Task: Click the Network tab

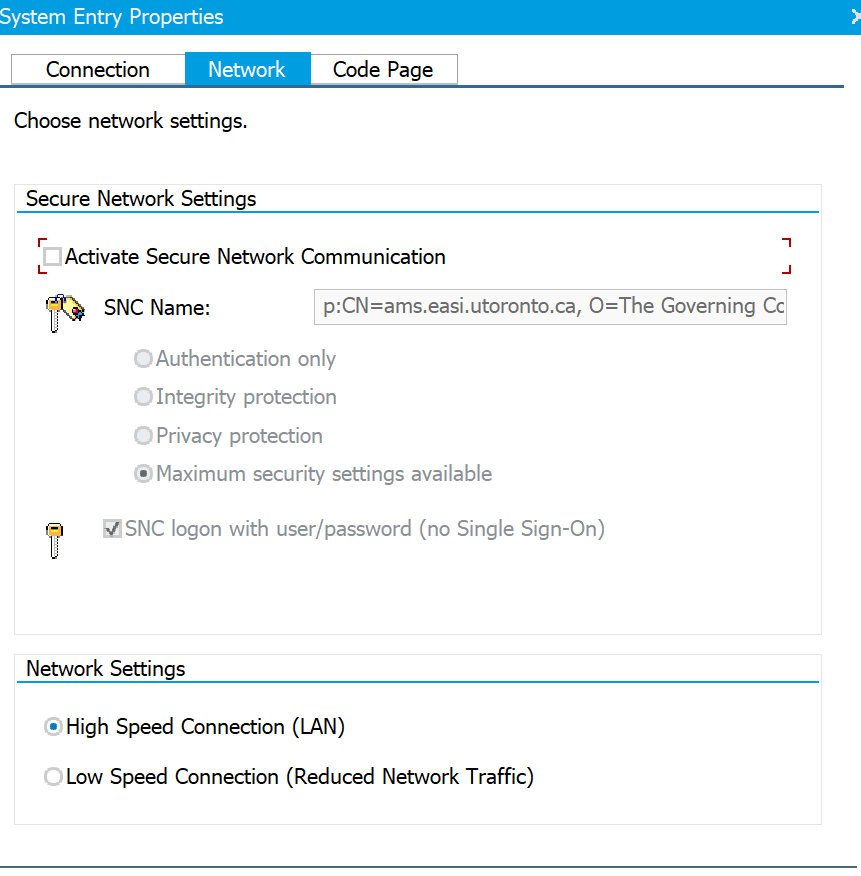Action: coord(247,69)
